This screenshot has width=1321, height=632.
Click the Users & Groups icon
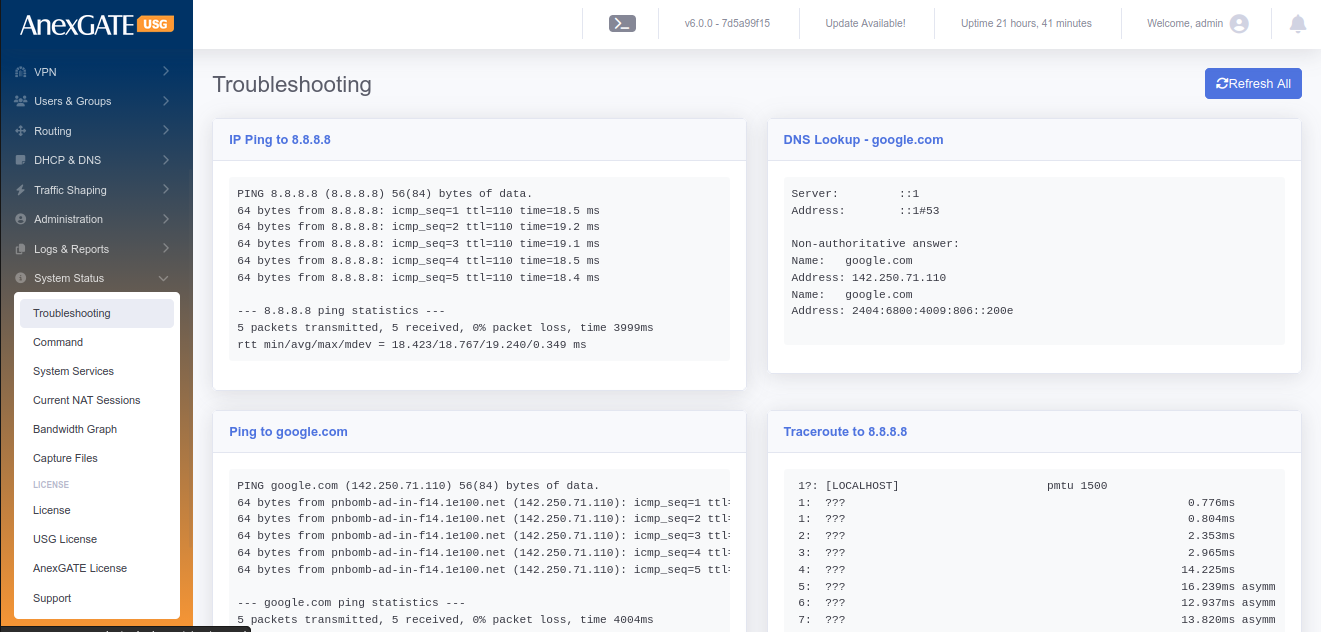click(20, 101)
